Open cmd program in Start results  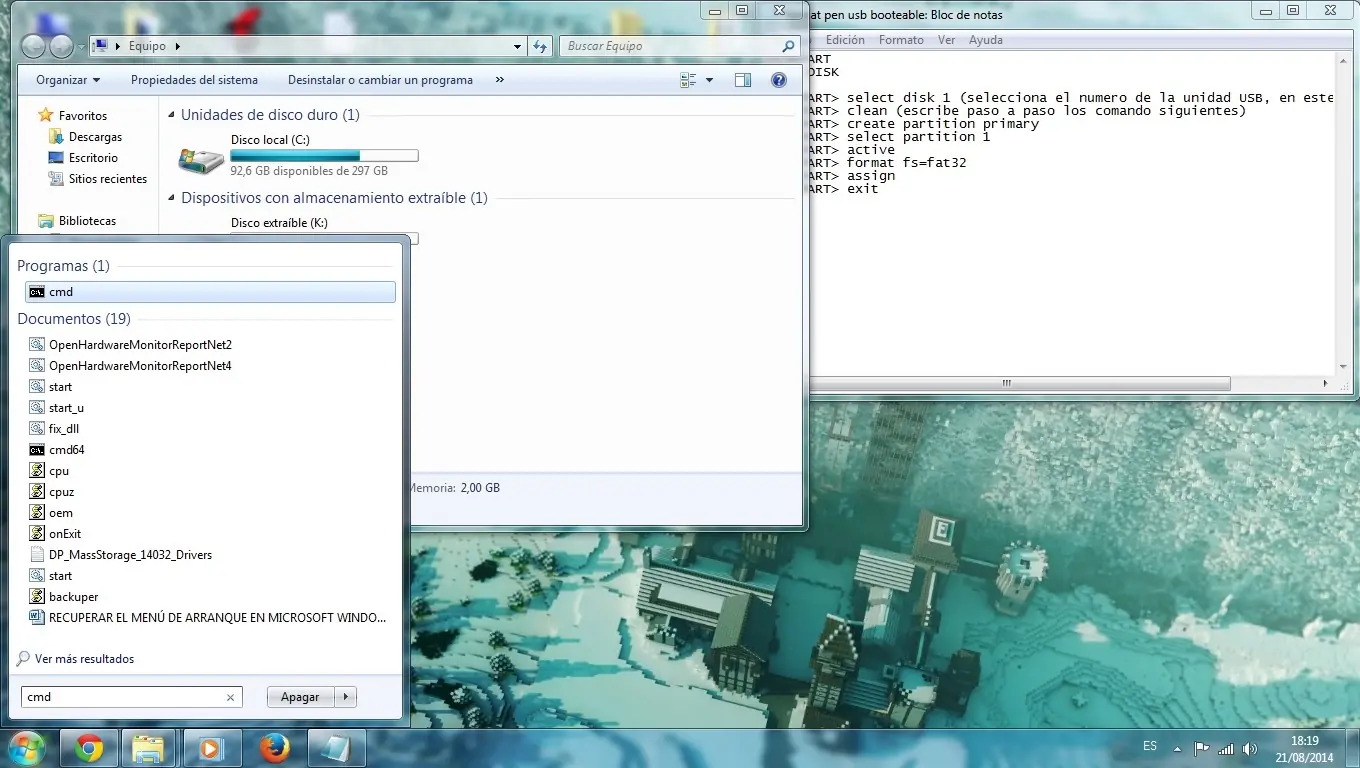[210, 292]
